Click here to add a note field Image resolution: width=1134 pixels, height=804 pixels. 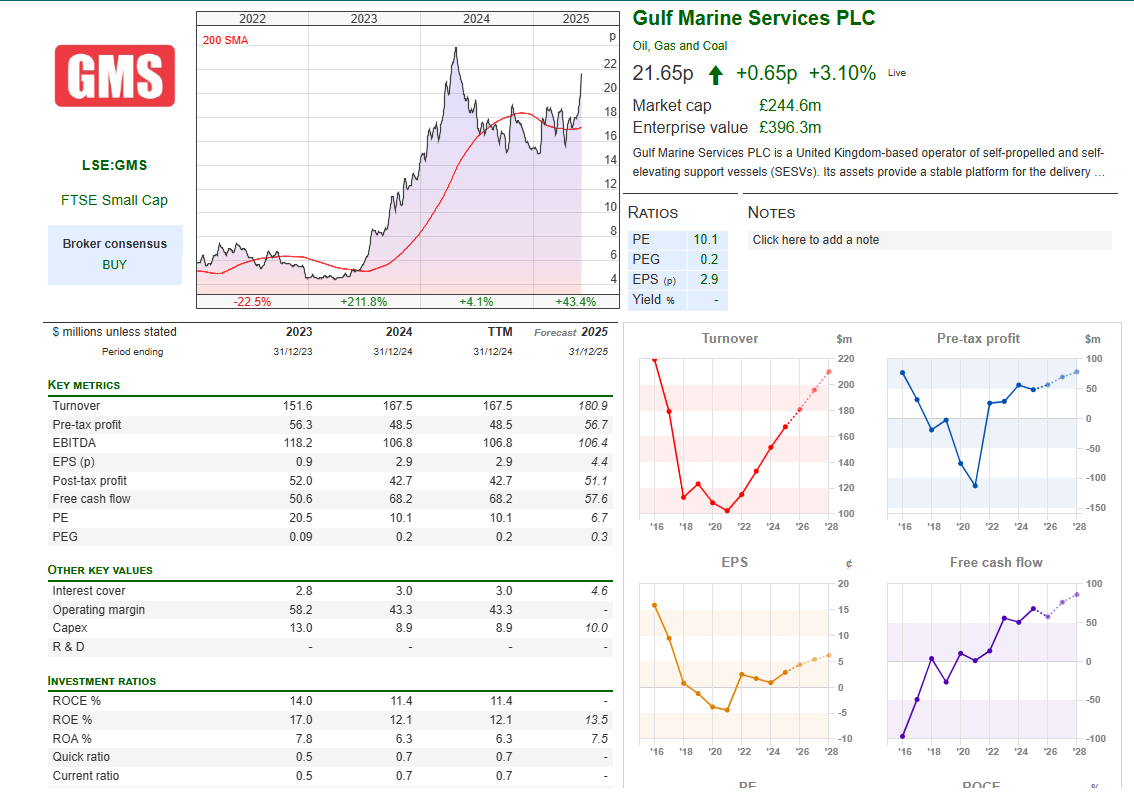tap(930, 240)
